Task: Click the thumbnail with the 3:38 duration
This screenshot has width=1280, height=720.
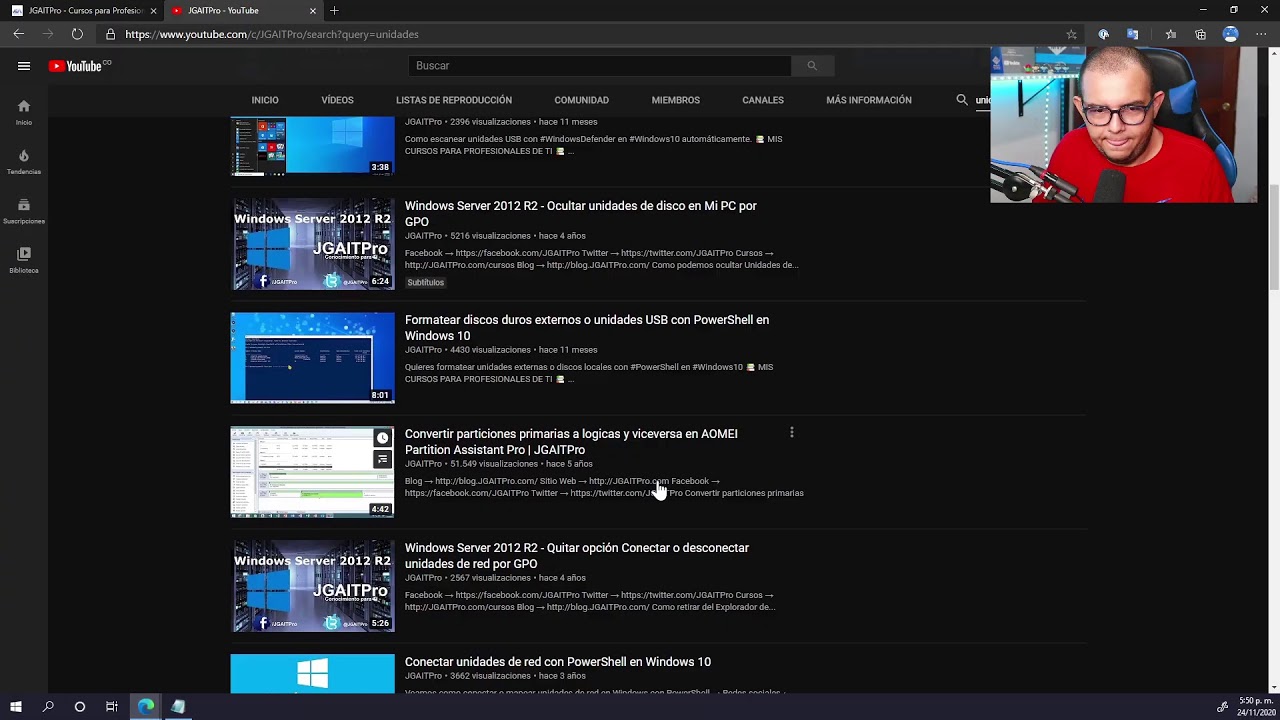Action: tap(313, 146)
